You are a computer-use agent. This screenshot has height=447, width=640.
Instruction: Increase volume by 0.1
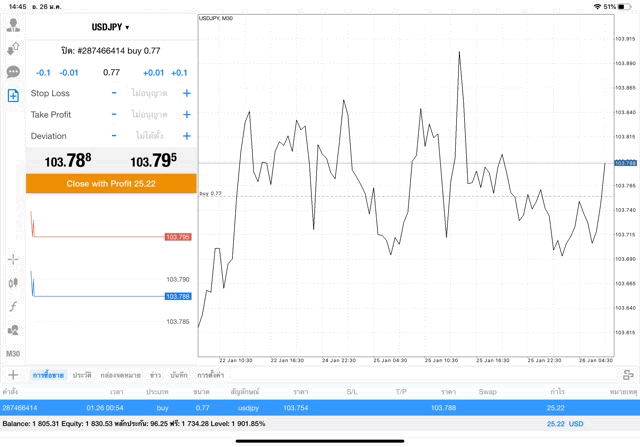point(179,73)
